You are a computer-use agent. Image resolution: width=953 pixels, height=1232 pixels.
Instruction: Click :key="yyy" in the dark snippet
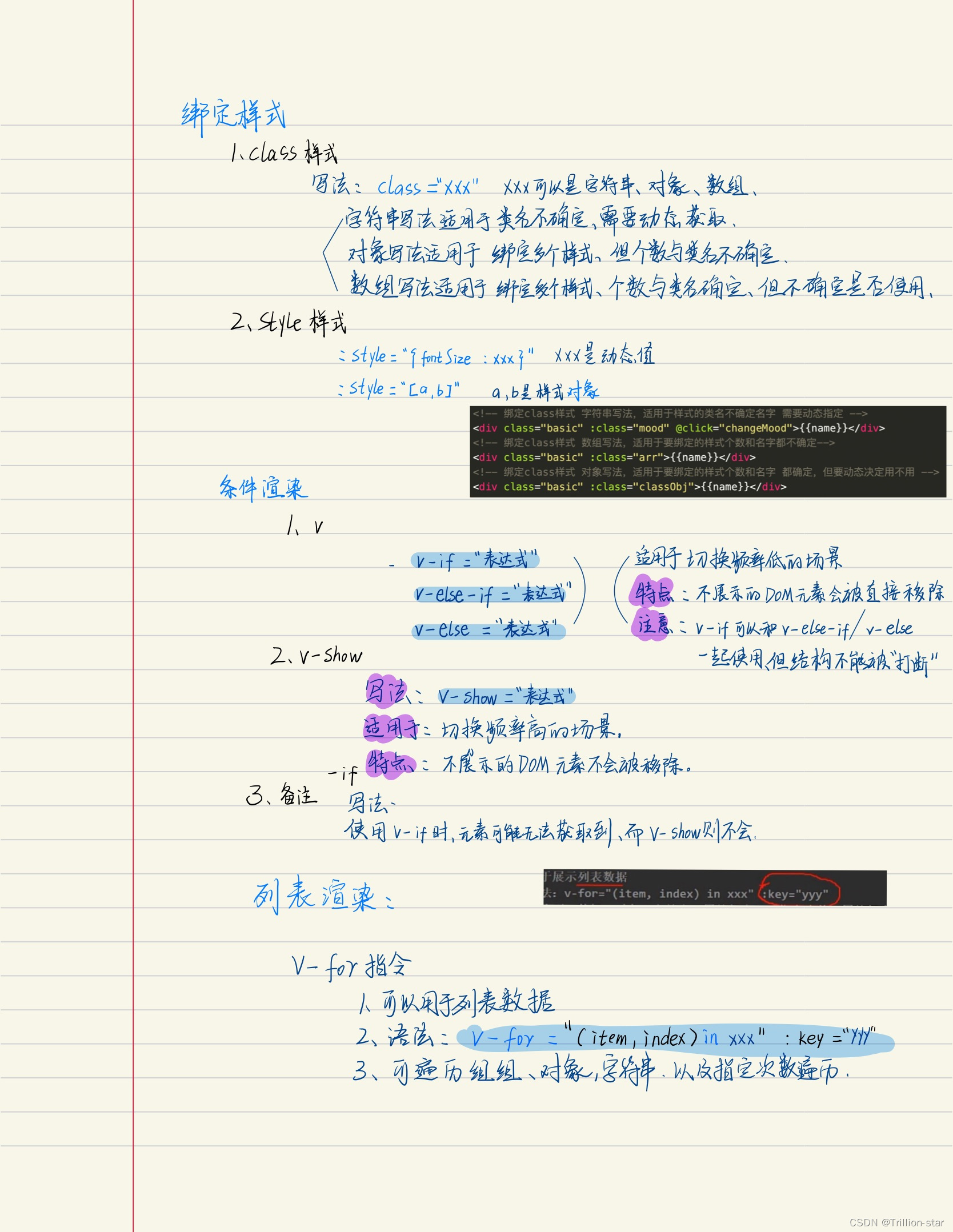(796, 894)
